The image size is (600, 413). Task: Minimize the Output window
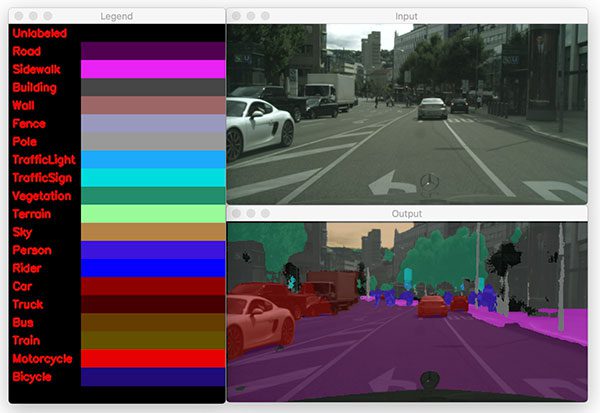click(x=251, y=213)
